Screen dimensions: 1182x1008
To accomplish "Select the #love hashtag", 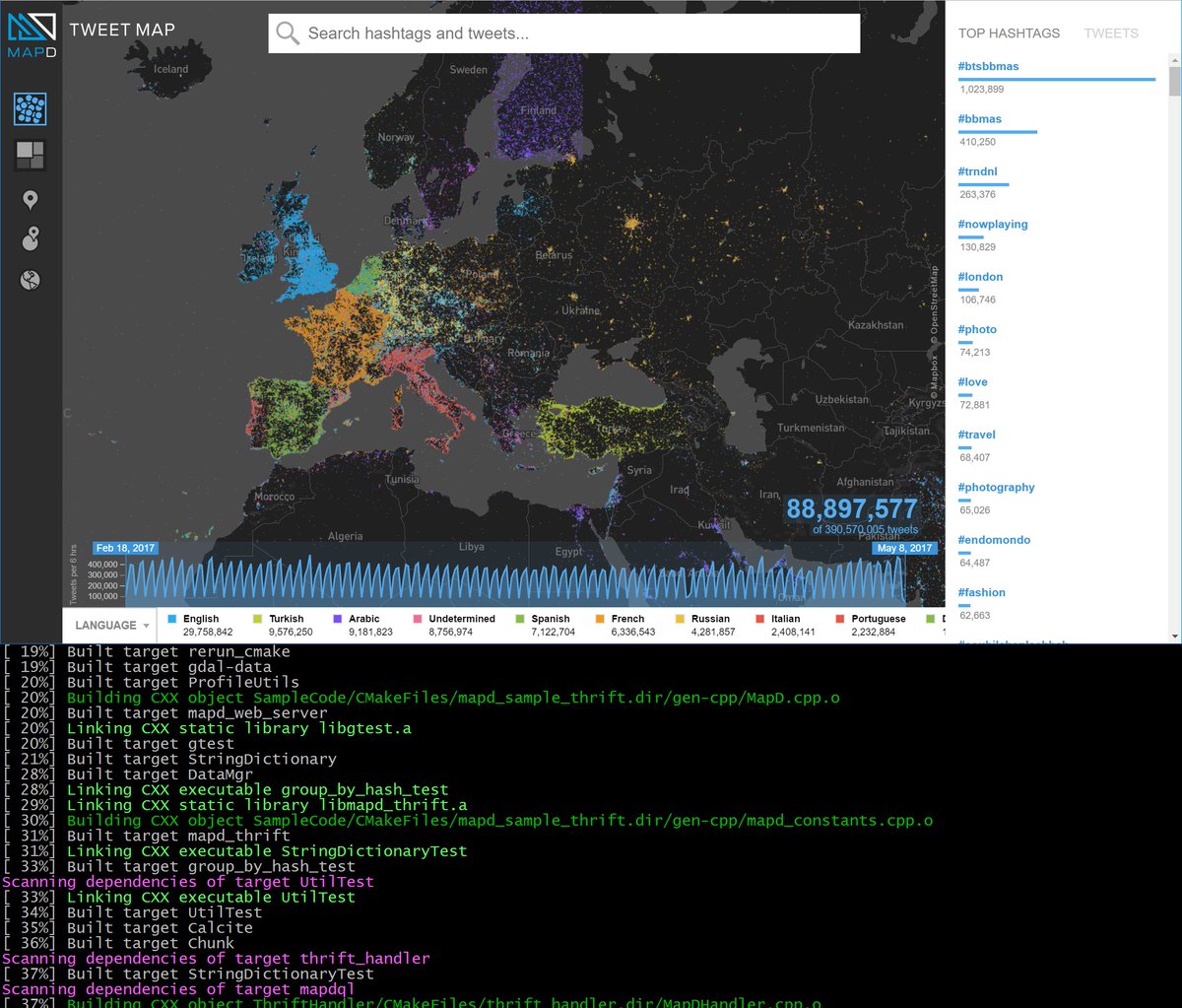I will pos(973,382).
